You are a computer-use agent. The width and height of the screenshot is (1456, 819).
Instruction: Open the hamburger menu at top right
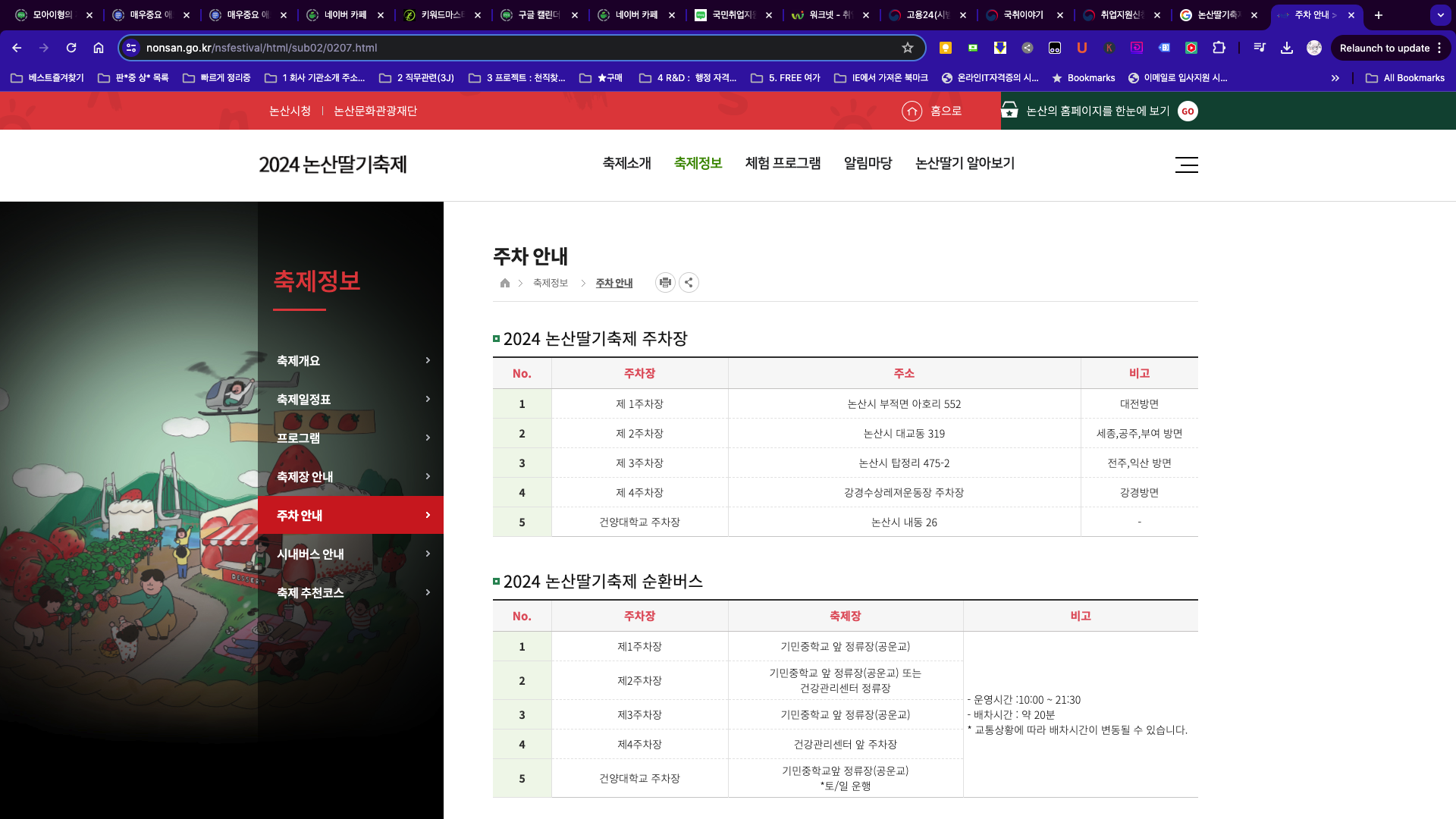click(1186, 165)
